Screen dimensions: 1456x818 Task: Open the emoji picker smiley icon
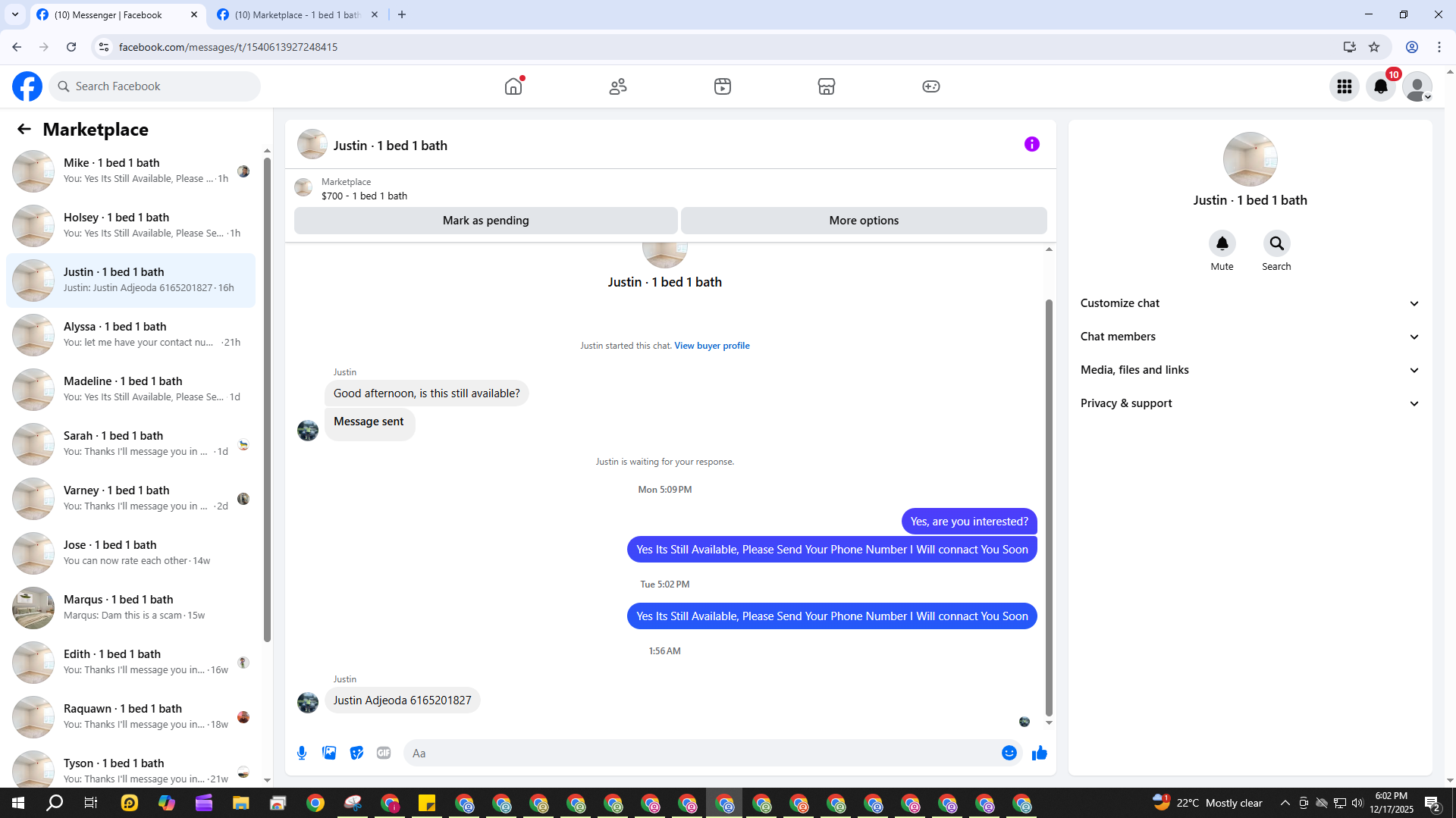(1009, 753)
